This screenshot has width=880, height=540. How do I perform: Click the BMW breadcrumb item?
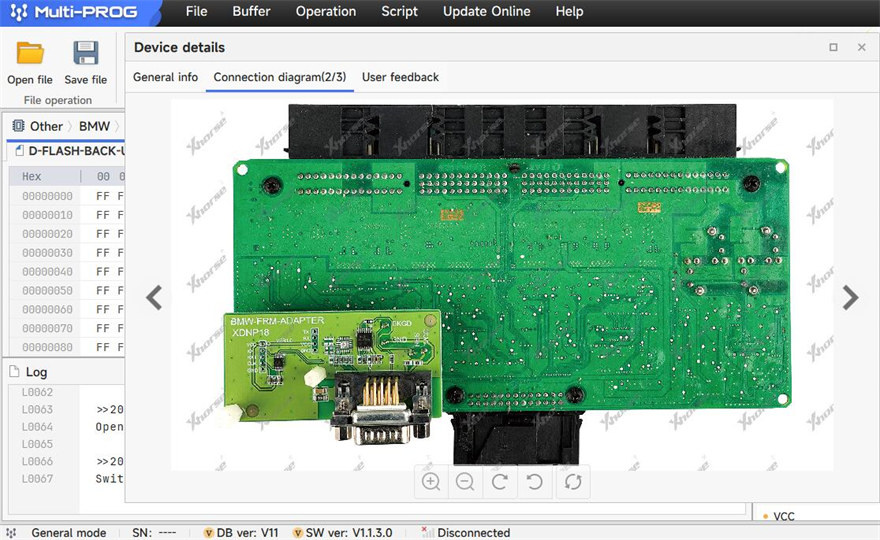[94, 126]
